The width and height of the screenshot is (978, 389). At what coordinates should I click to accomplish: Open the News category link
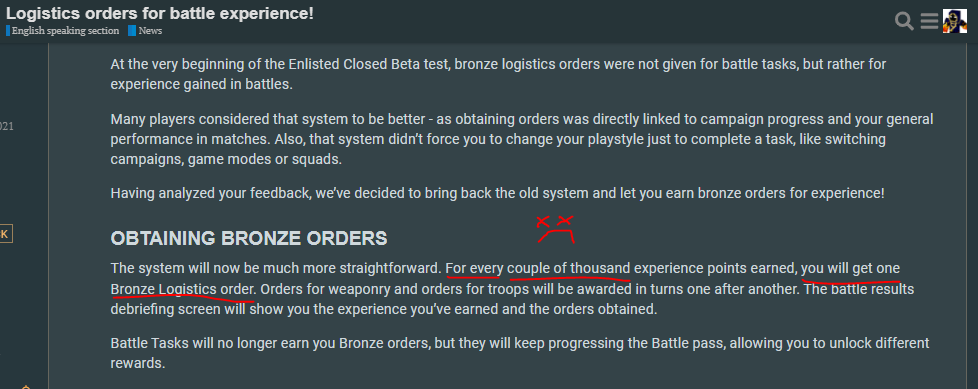click(x=150, y=31)
